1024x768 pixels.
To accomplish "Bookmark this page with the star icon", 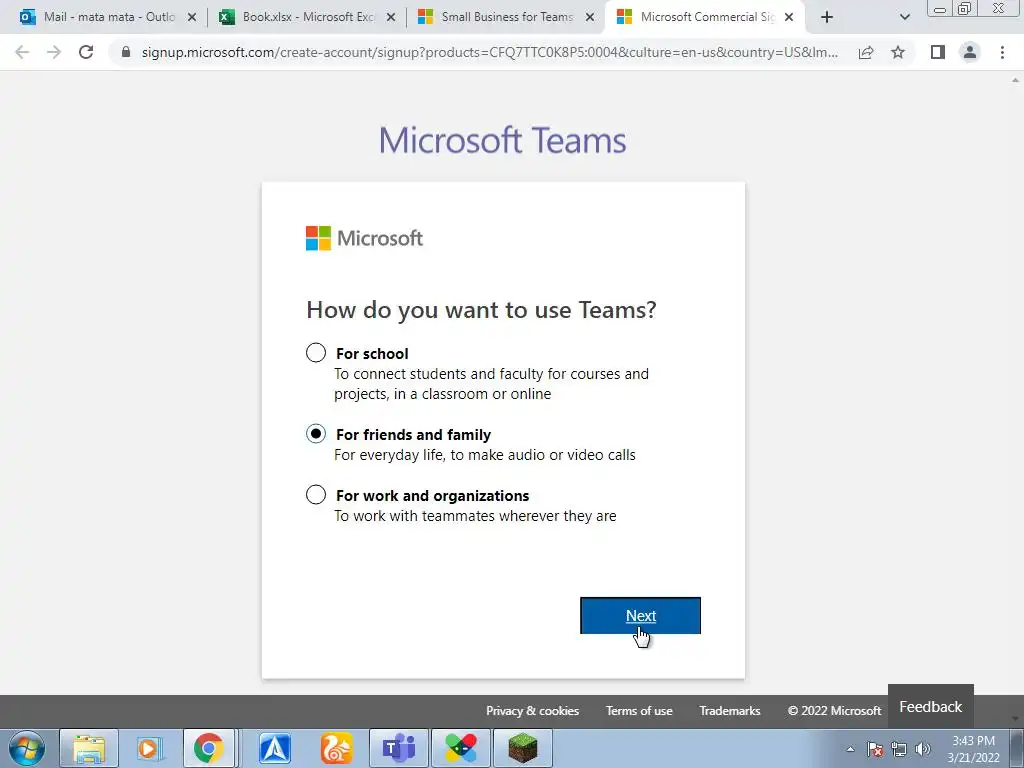I will tap(898, 52).
